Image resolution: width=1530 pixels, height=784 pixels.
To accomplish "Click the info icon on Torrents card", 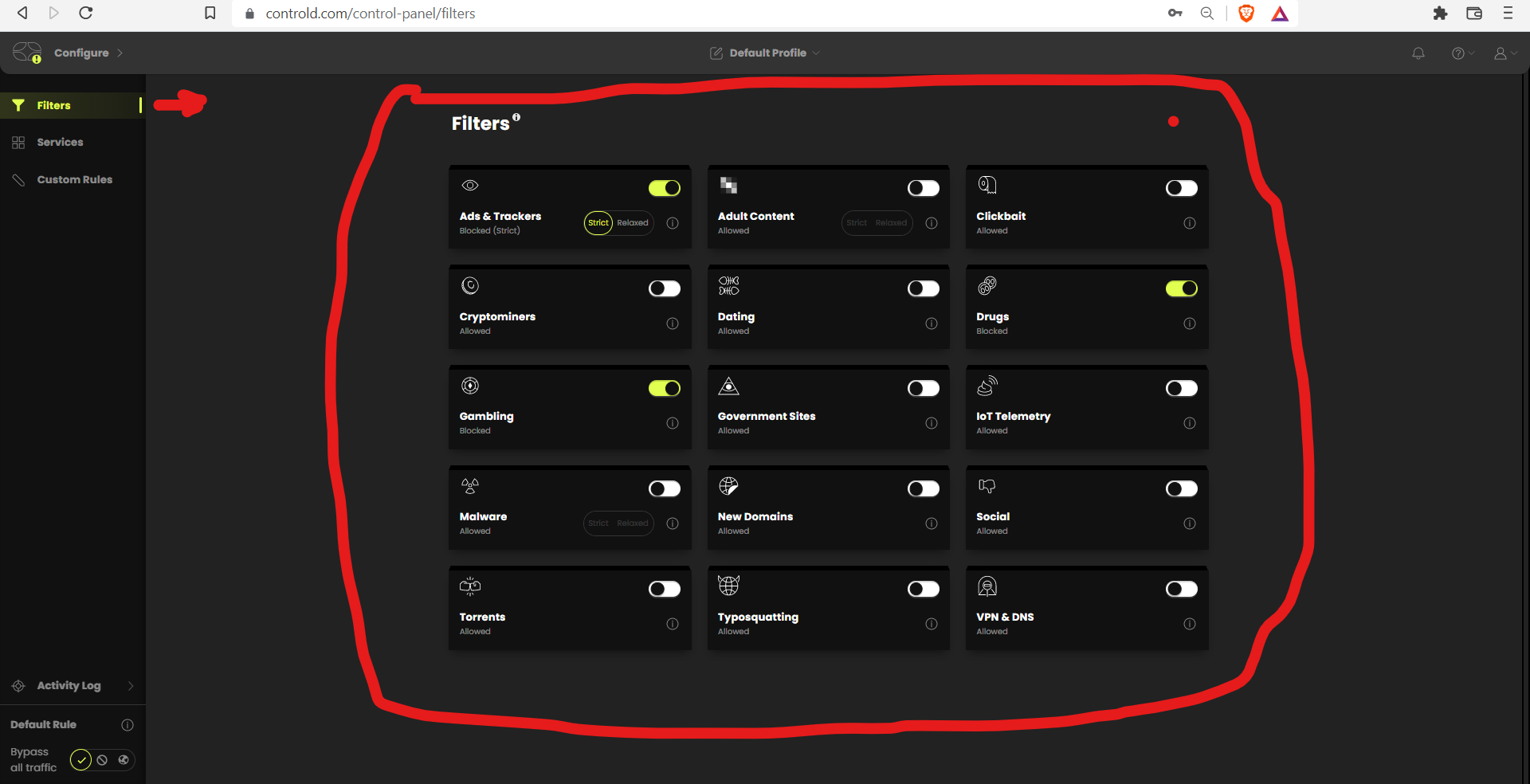I will [673, 624].
